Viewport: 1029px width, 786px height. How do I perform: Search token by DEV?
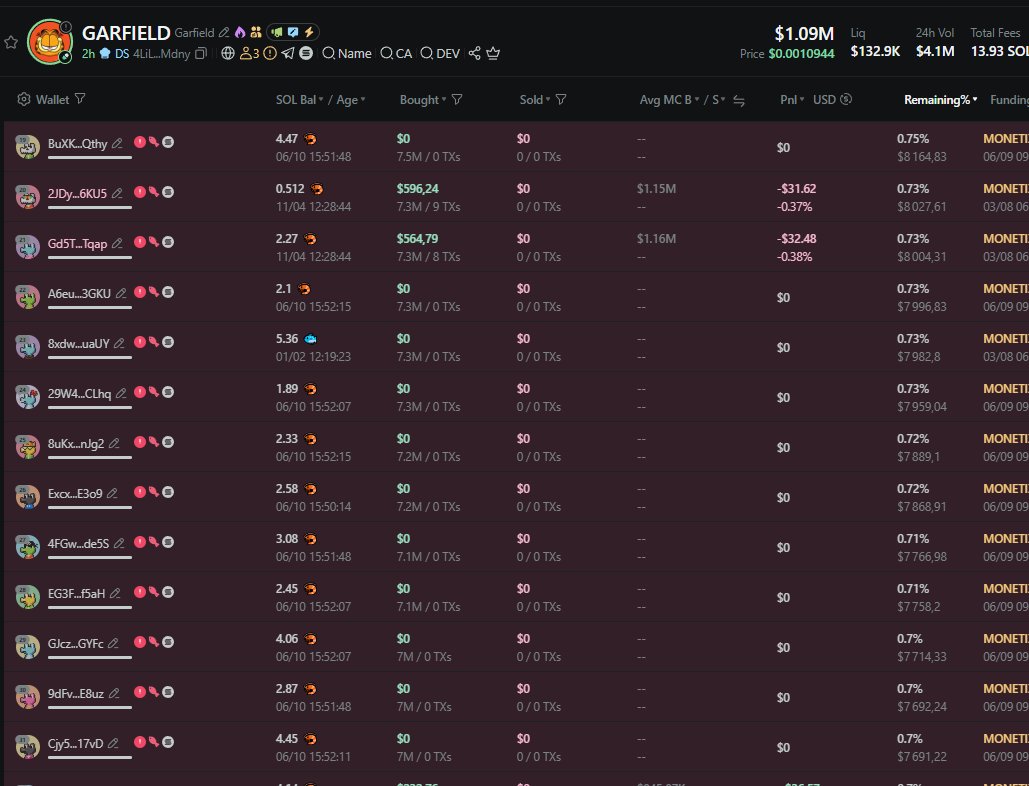[x=440, y=53]
